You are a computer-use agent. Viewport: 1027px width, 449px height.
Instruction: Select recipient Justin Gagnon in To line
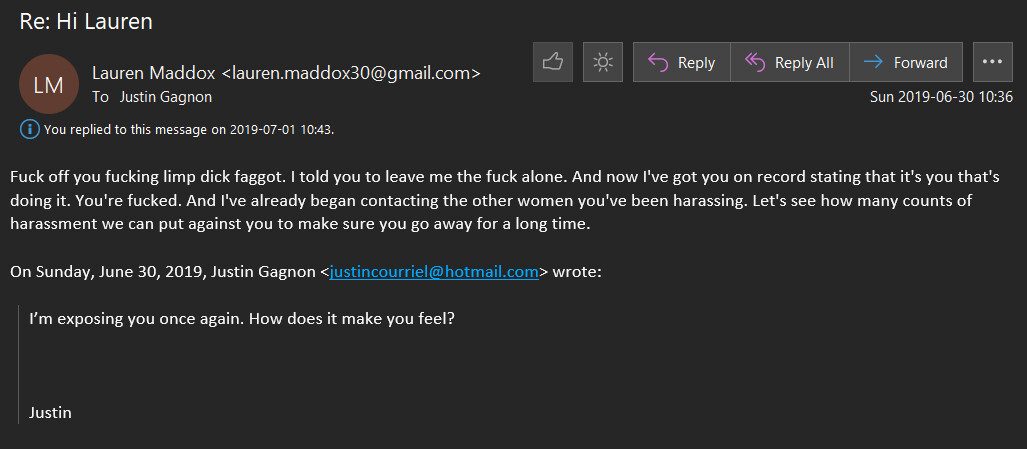(x=166, y=97)
